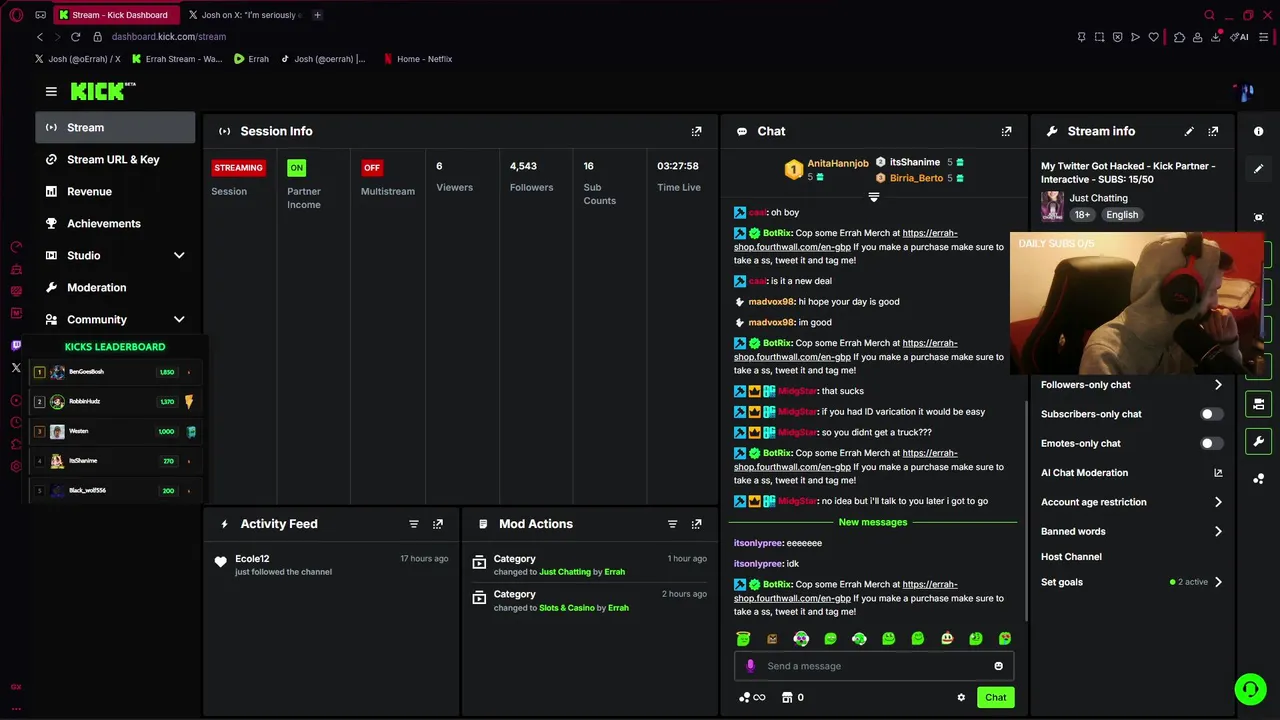
Task: Click the channel points infinity icon
Action: 752,698
